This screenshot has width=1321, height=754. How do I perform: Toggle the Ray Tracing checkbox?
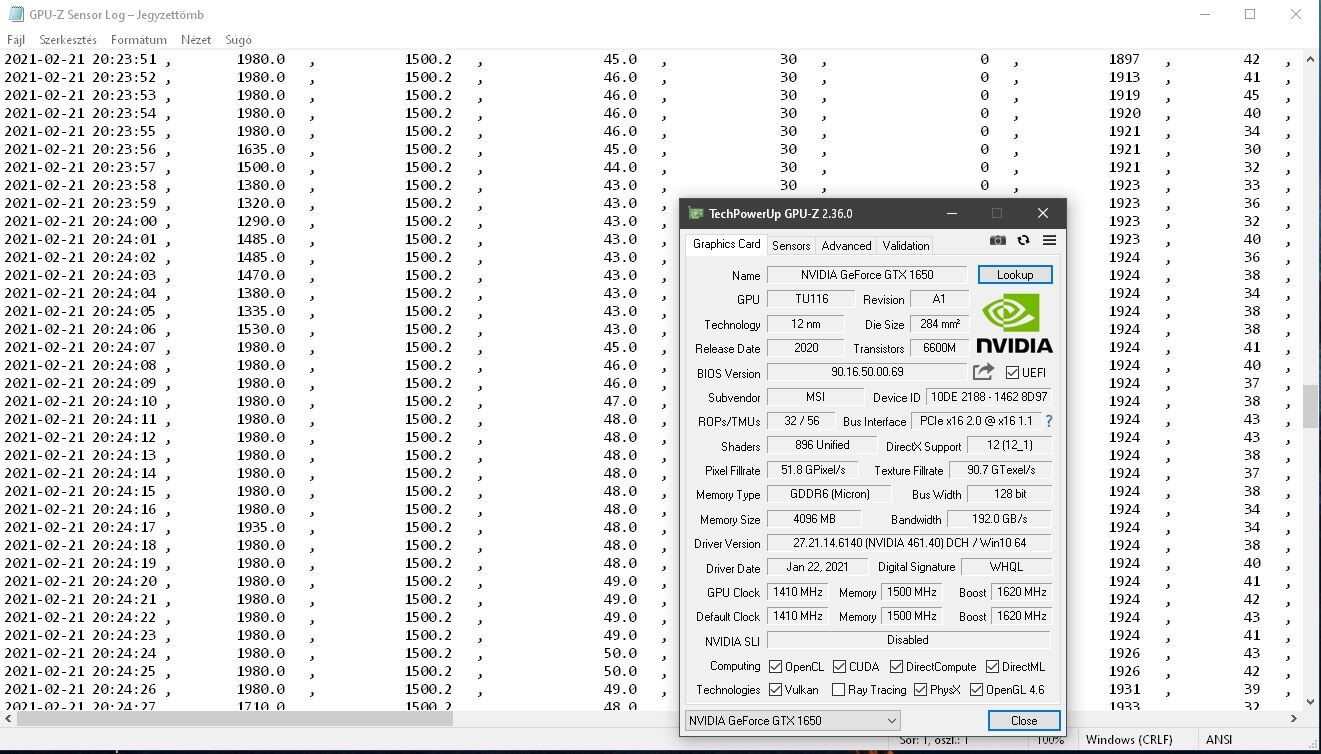[838, 690]
